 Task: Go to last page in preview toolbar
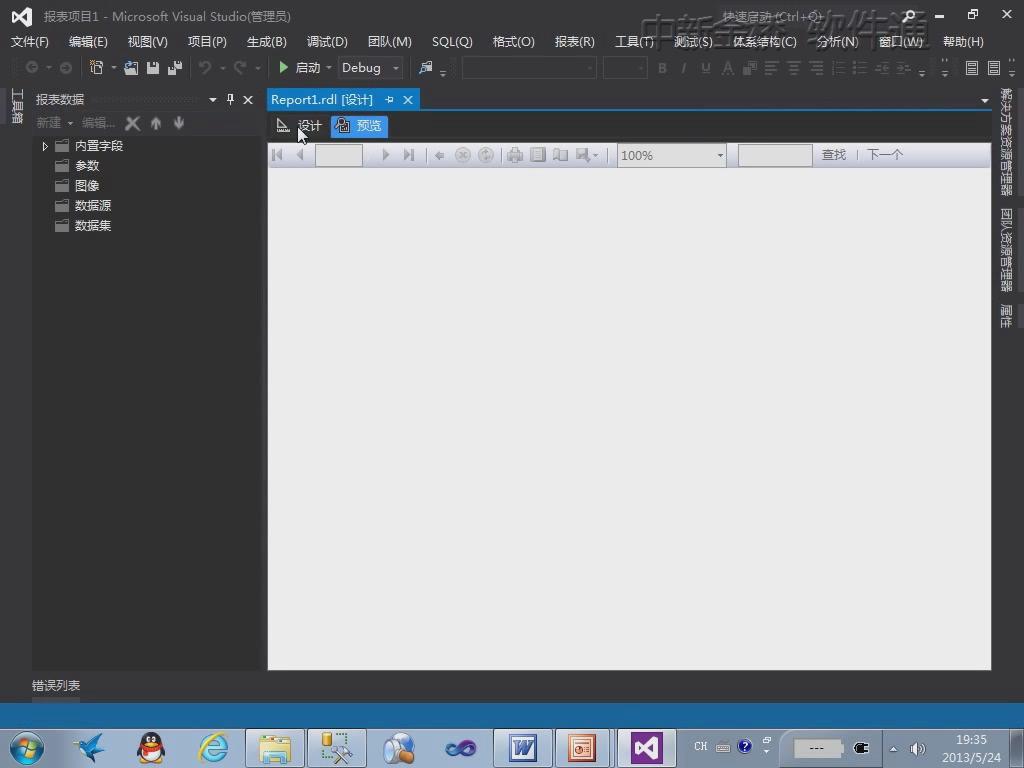pos(409,155)
